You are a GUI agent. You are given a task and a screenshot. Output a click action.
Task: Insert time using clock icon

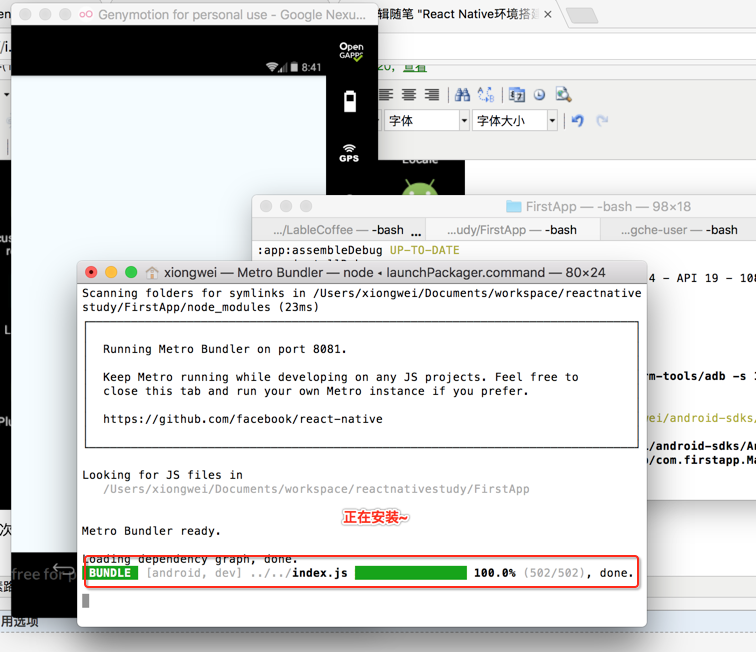(x=540, y=95)
